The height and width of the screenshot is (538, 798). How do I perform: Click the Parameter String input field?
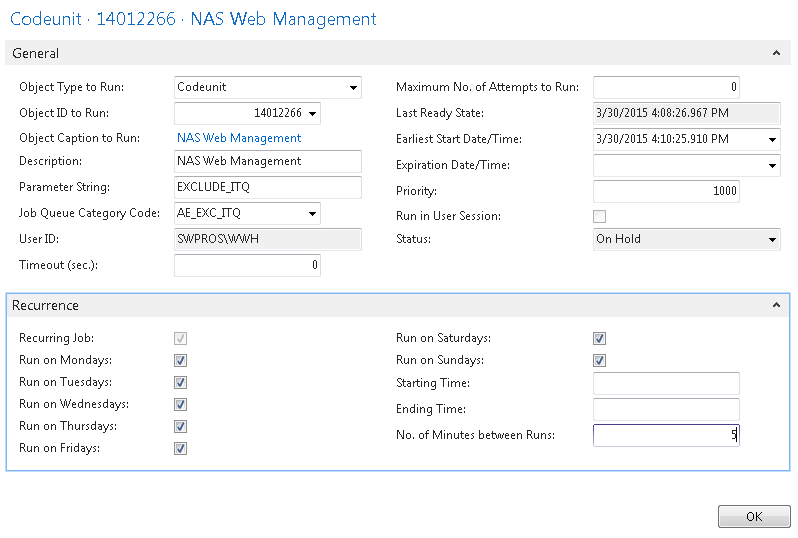click(x=267, y=187)
